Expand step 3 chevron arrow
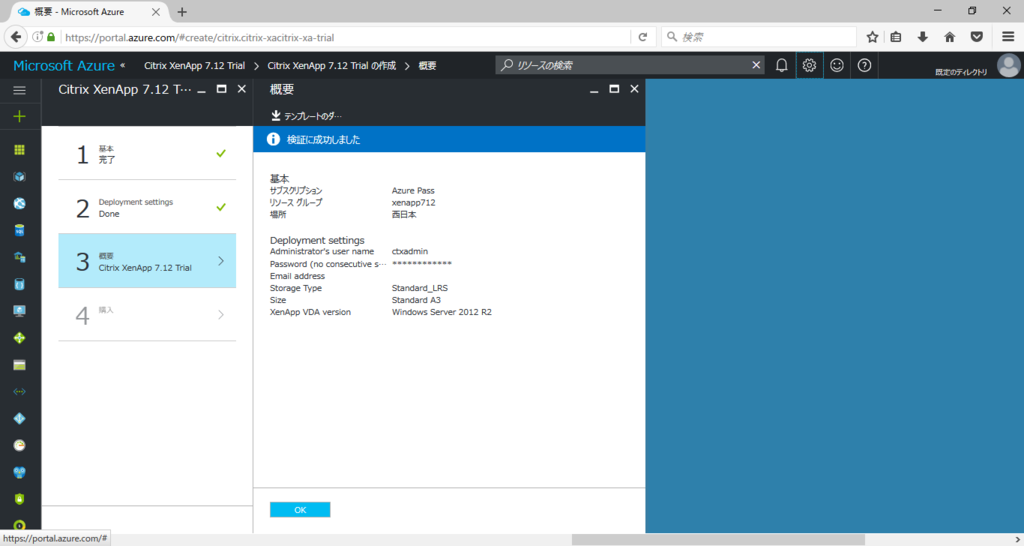 221,261
